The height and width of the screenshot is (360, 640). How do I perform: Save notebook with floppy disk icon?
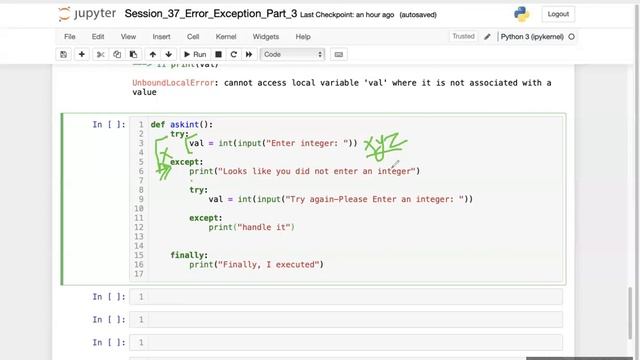pyautogui.click(x=63, y=54)
